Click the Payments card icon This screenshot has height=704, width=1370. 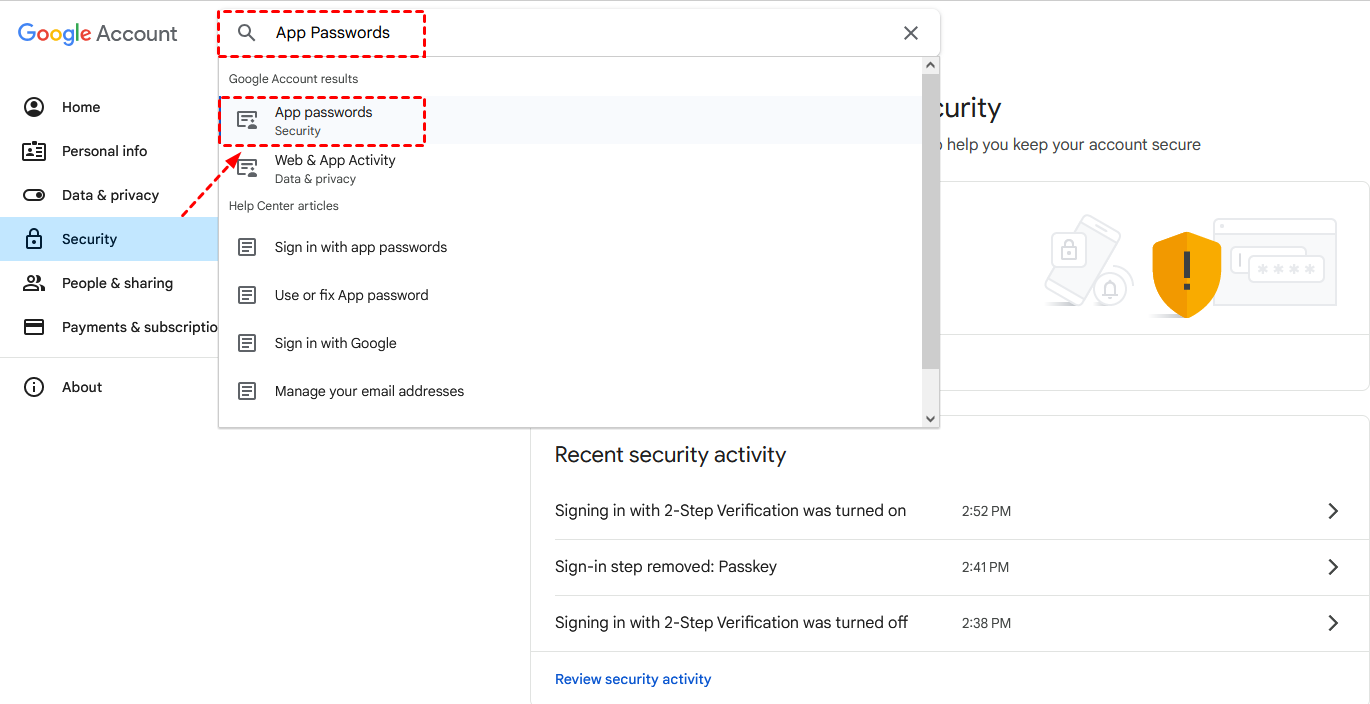coord(34,327)
